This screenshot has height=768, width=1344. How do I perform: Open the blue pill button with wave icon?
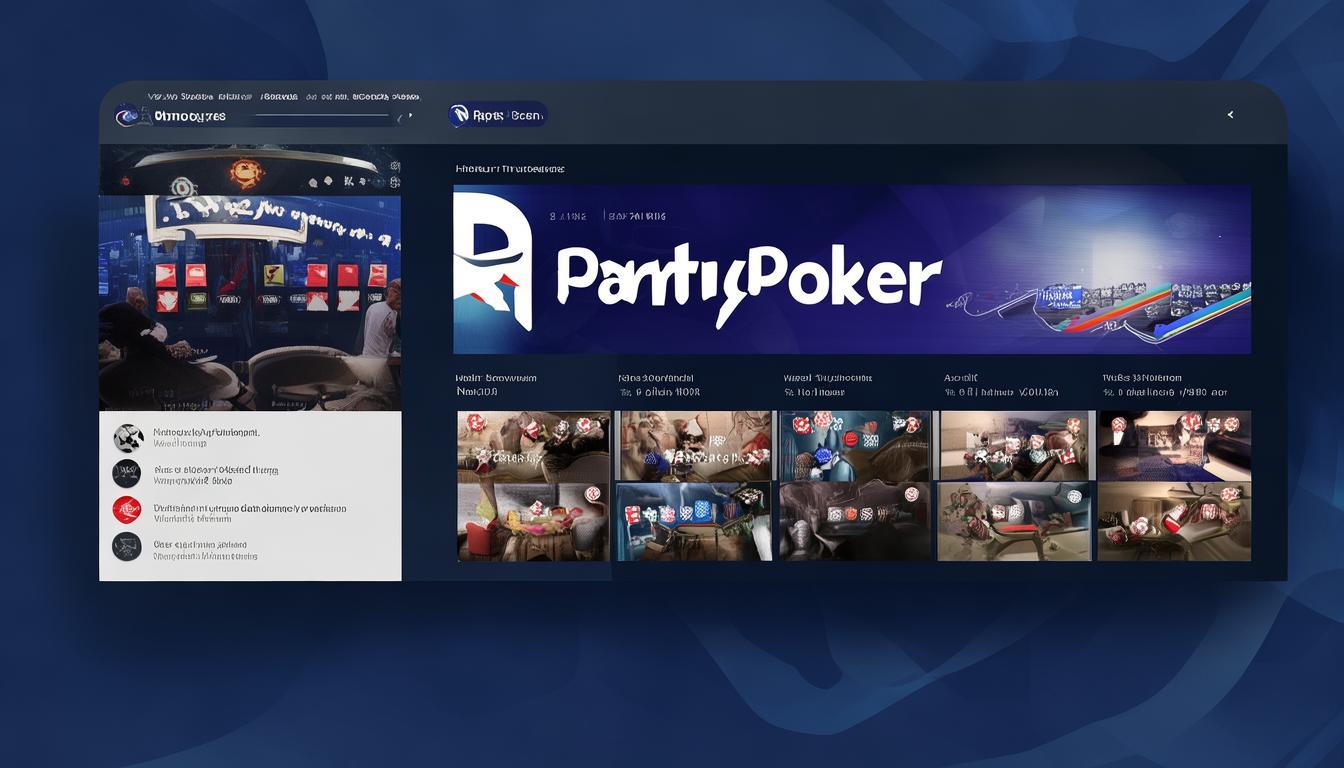click(x=498, y=115)
